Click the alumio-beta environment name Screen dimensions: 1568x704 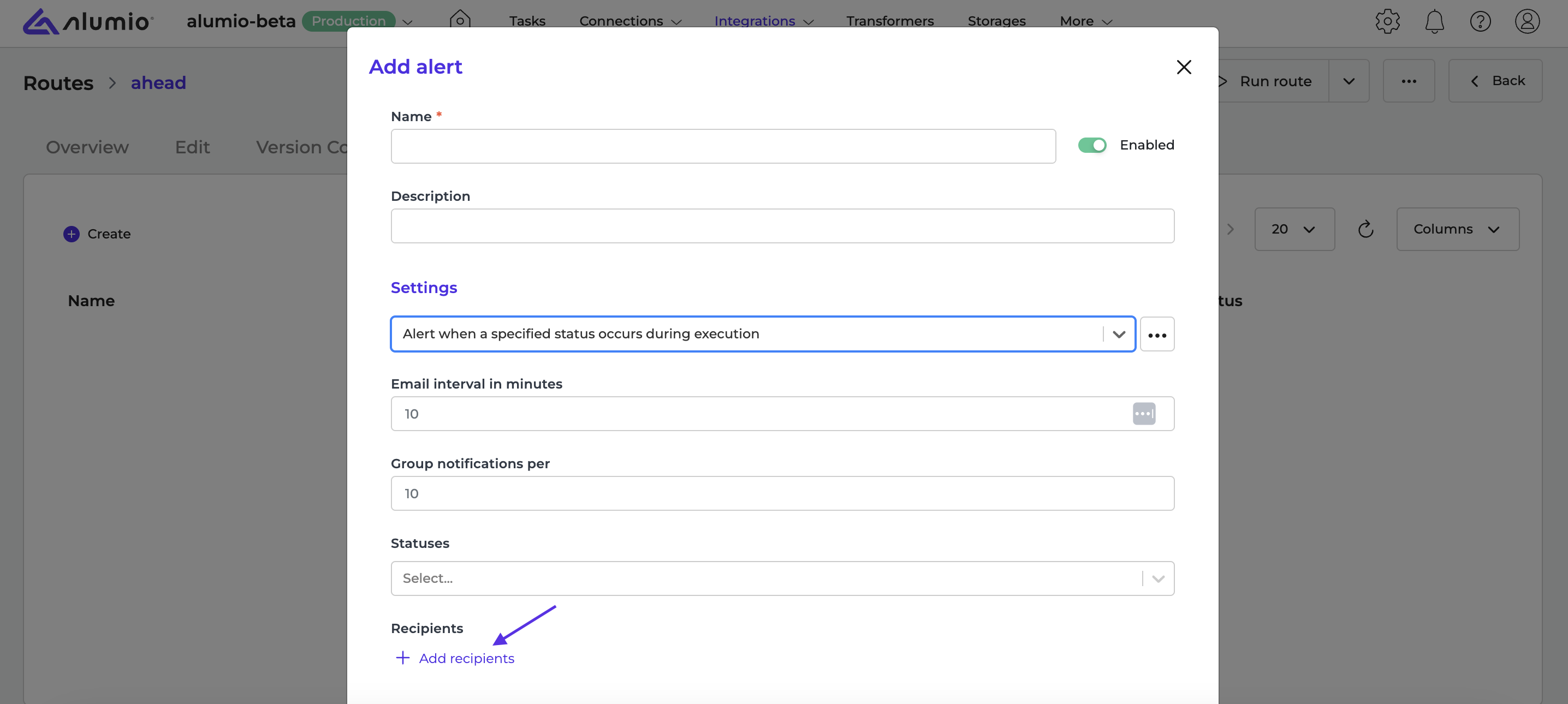click(x=241, y=21)
